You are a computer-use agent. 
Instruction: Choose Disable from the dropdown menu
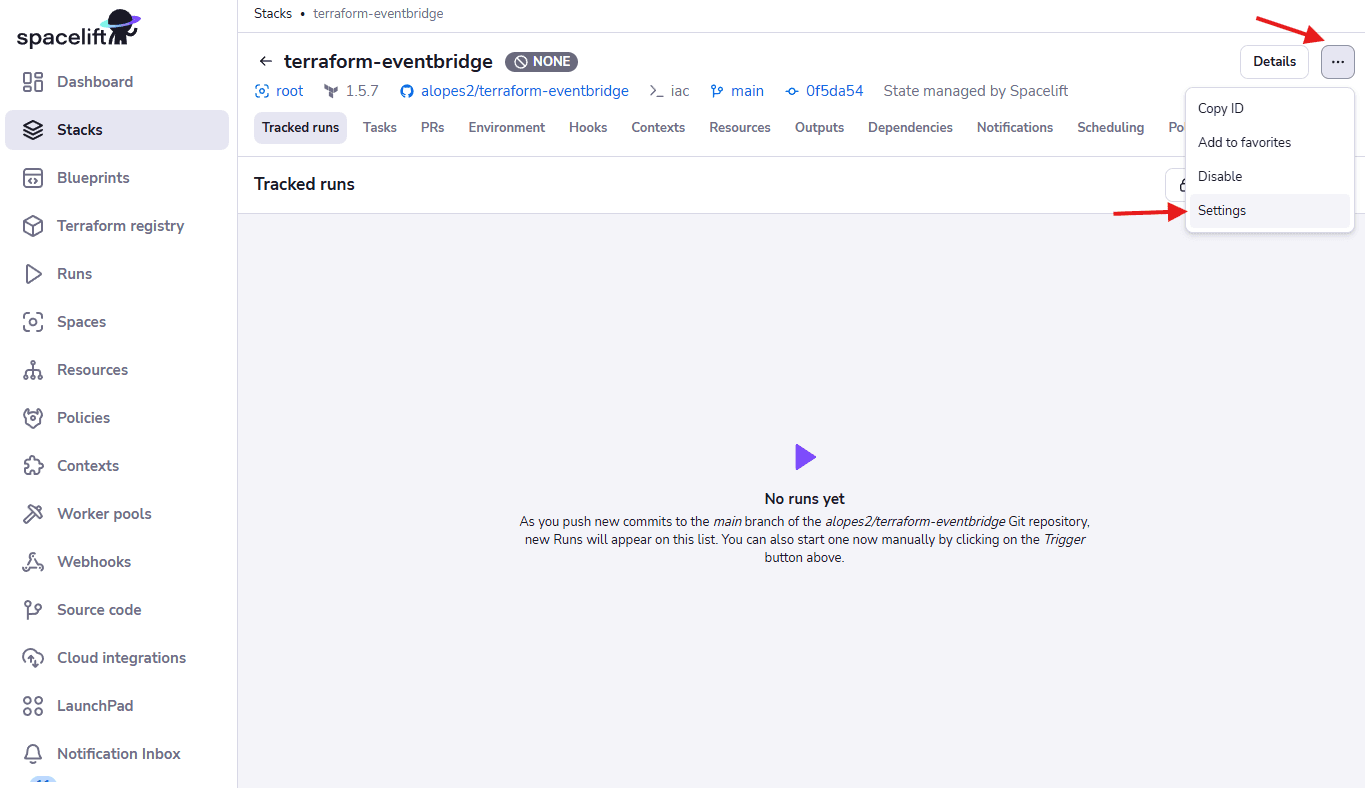point(1269,176)
